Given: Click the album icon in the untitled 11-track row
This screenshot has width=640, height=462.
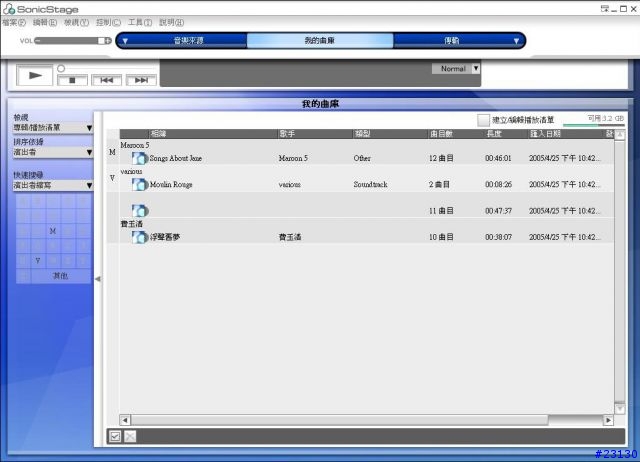Looking at the screenshot, I should [140, 211].
